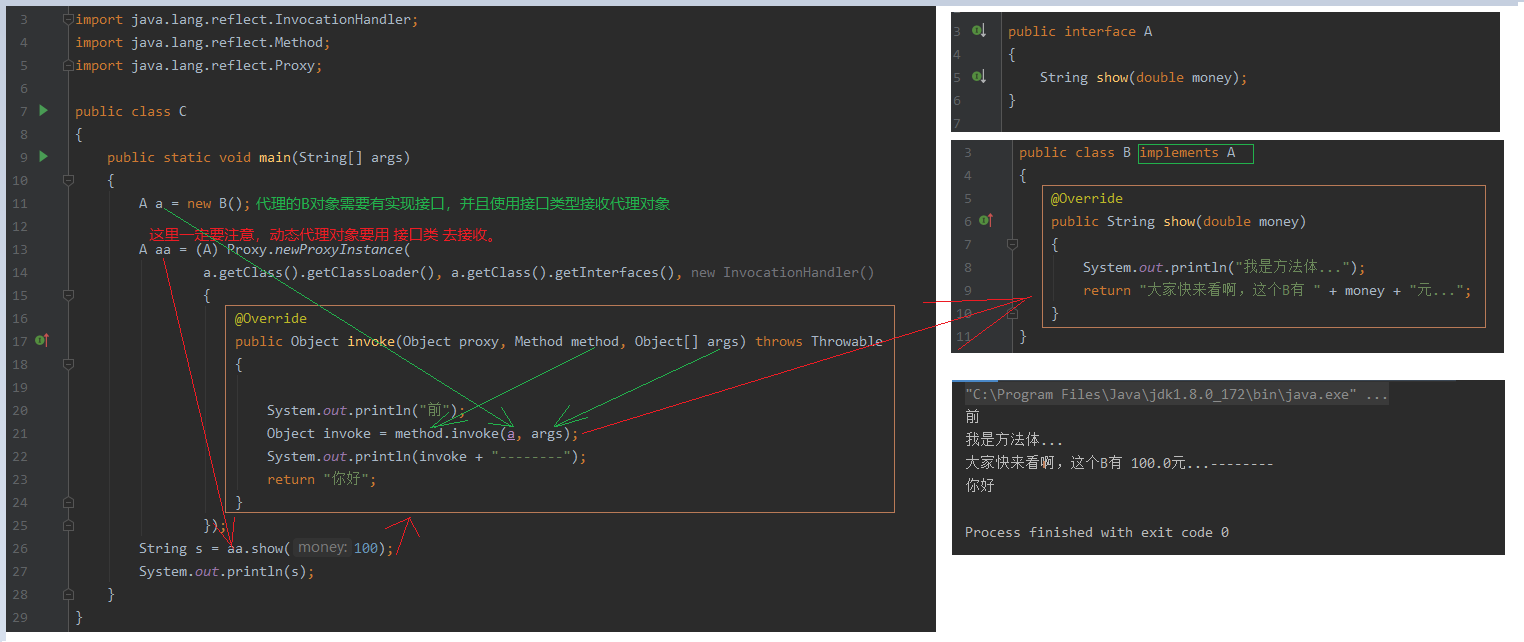
Task: Click line number 8 in class B gutter
Action: tap(967, 267)
